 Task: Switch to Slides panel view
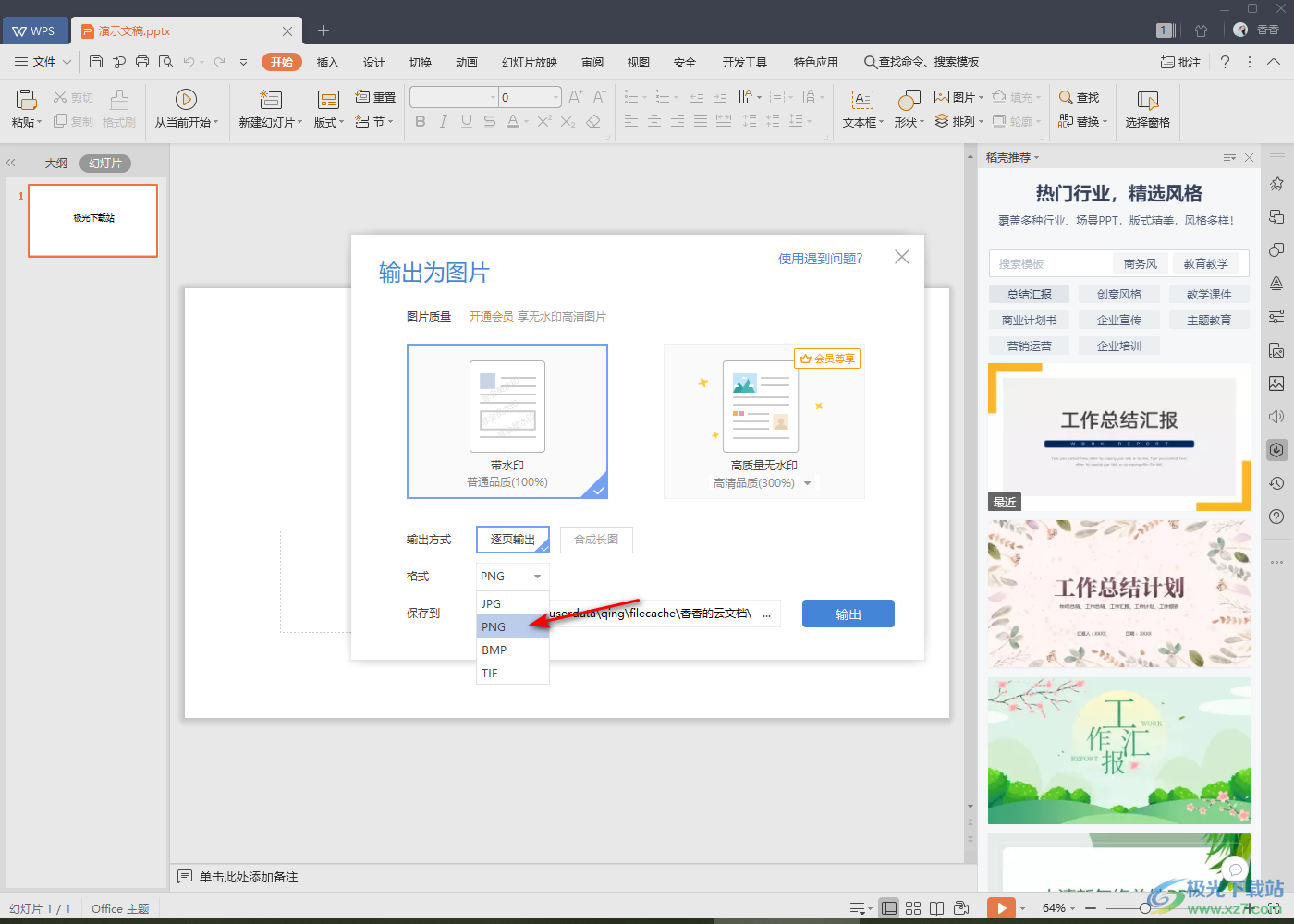[x=105, y=164]
